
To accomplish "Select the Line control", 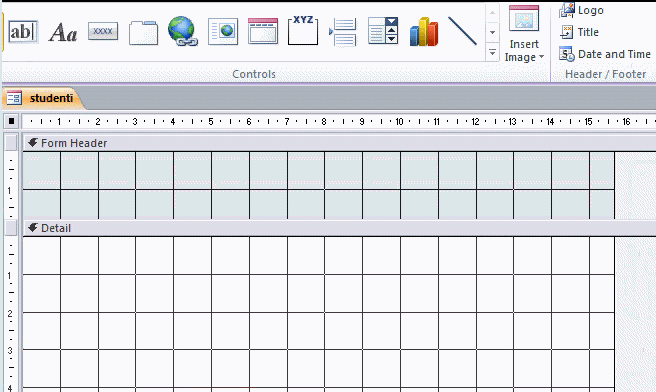I will pyautogui.click(x=462, y=31).
